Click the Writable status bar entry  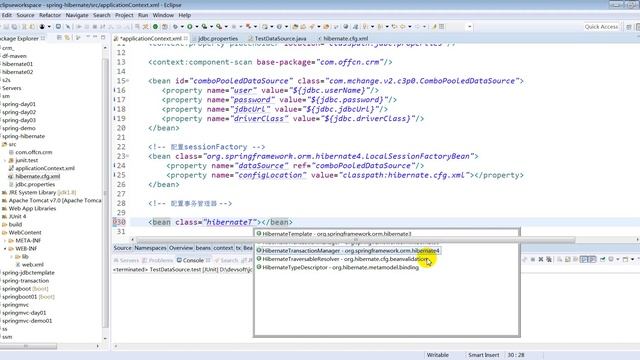click(438, 355)
